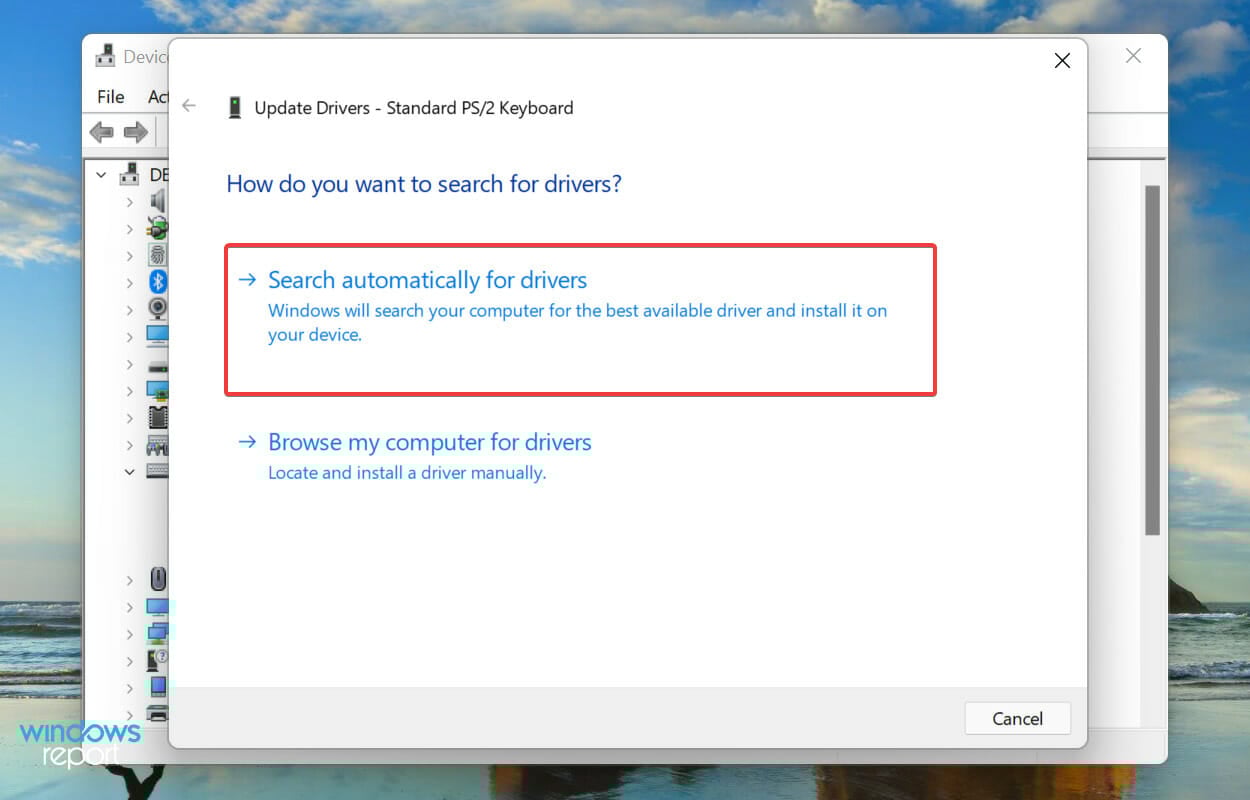Viewport: 1250px width, 800px height.
Task: Select the printer queues icon
Action: [158, 713]
